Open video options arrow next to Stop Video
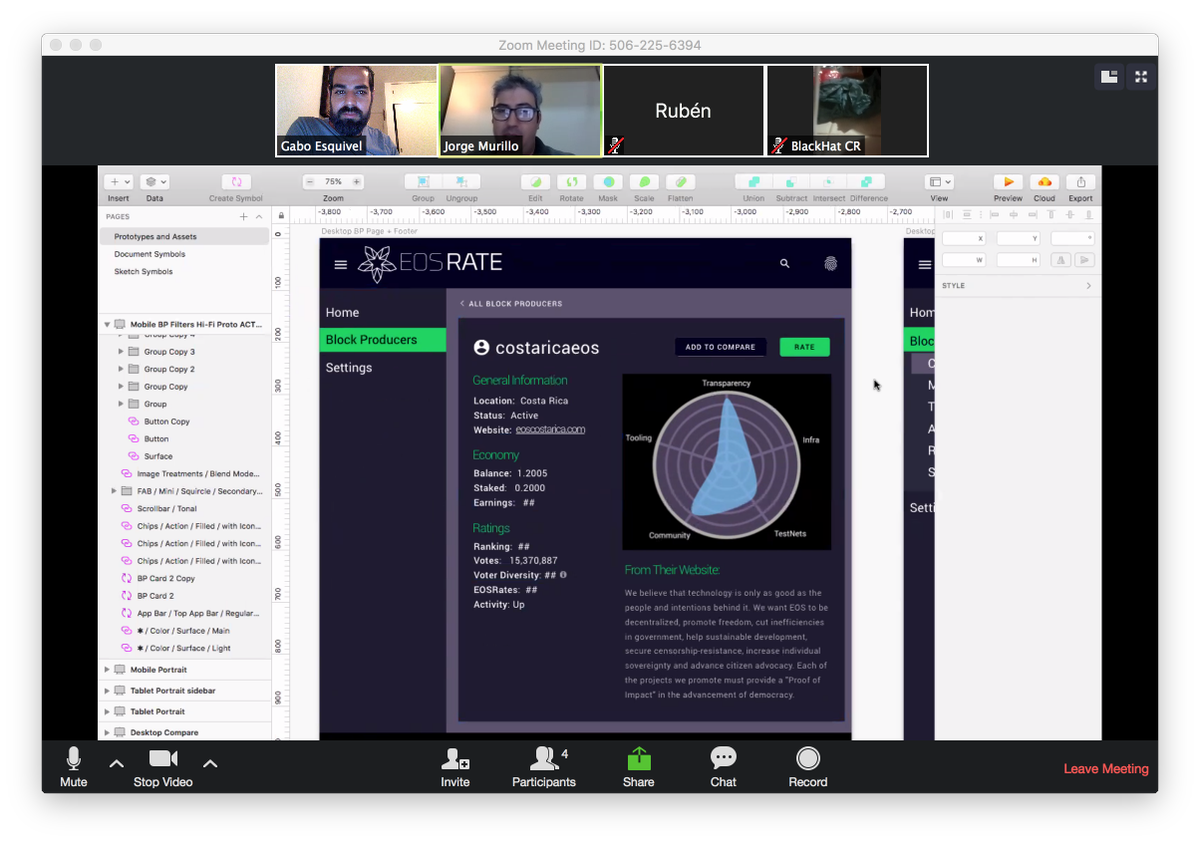 (x=210, y=764)
